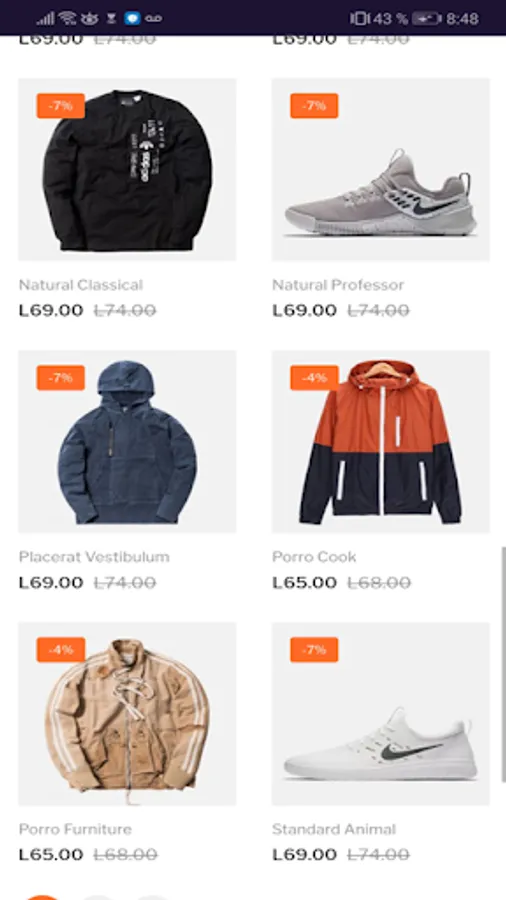Screen dimensions: 506x900
Task: Open the Standard Animal product title
Action: point(334,829)
